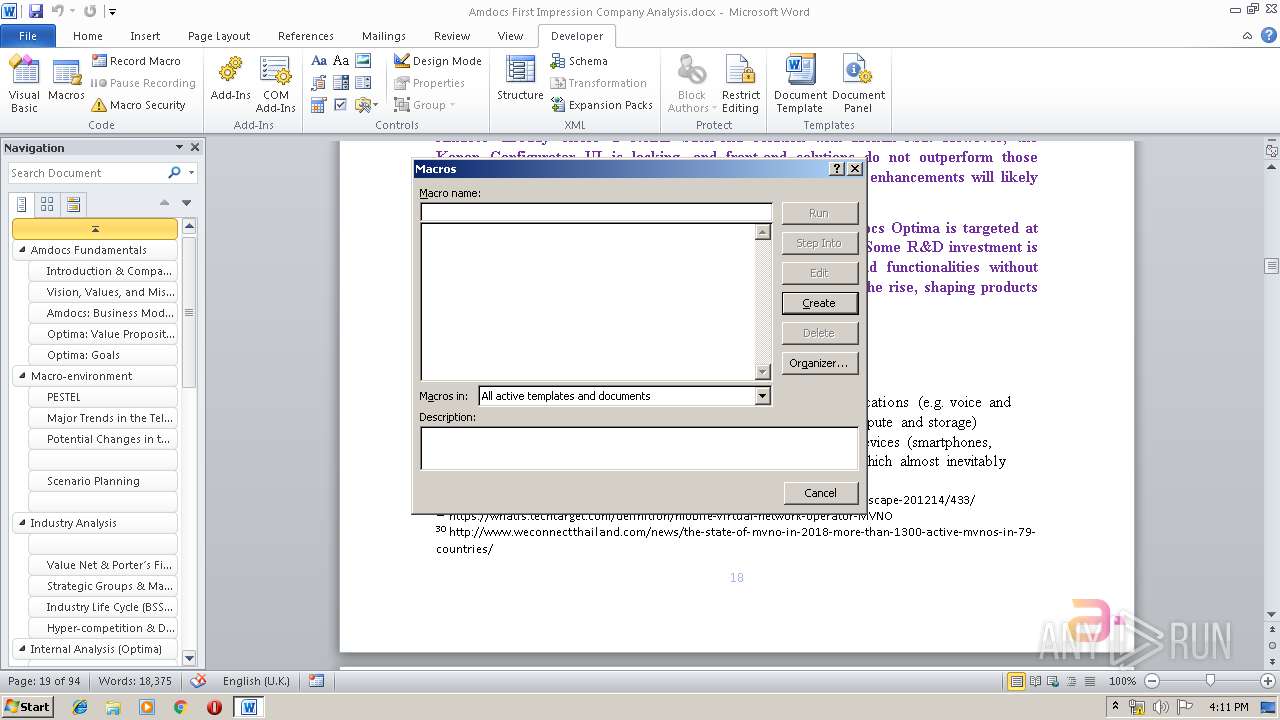Browse search results in Navigation pane
The image size is (1280, 720).
coord(73,204)
